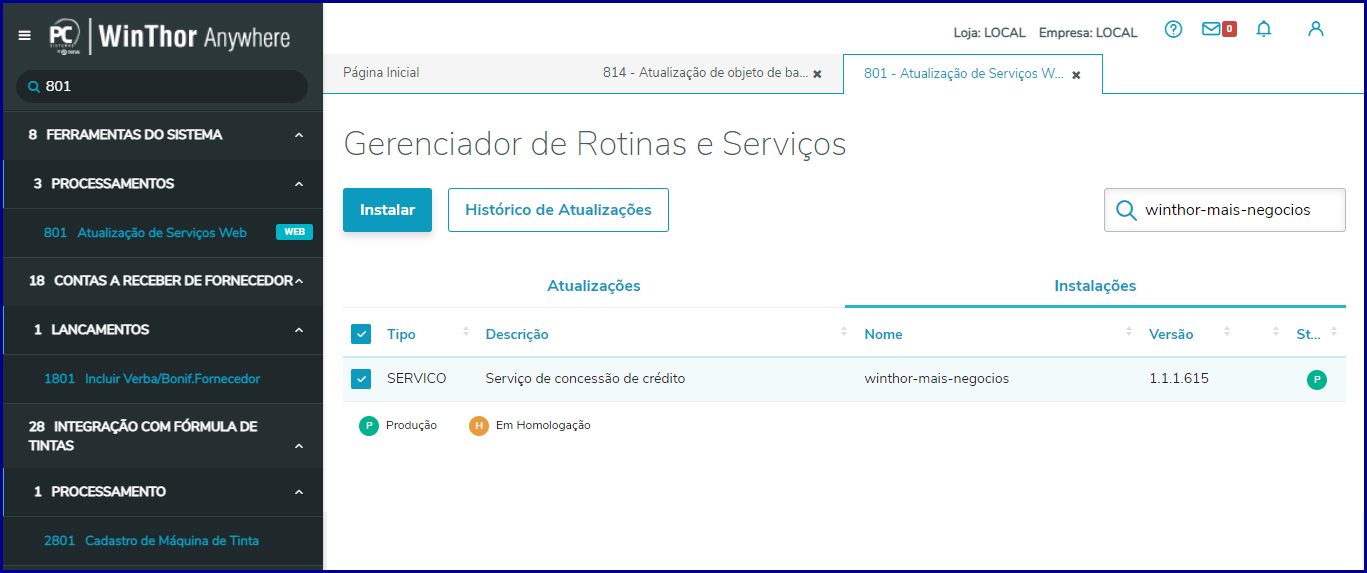Click the SERVICO type cell
The image size is (1367, 573).
click(x=417, y=379)
